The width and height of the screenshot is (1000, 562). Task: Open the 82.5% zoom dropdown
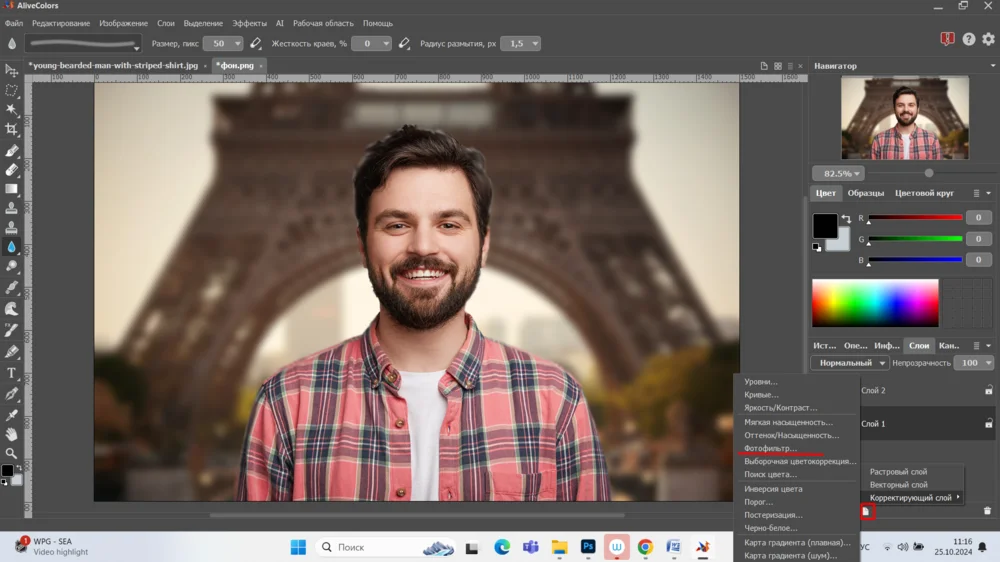tap(838, 174)
